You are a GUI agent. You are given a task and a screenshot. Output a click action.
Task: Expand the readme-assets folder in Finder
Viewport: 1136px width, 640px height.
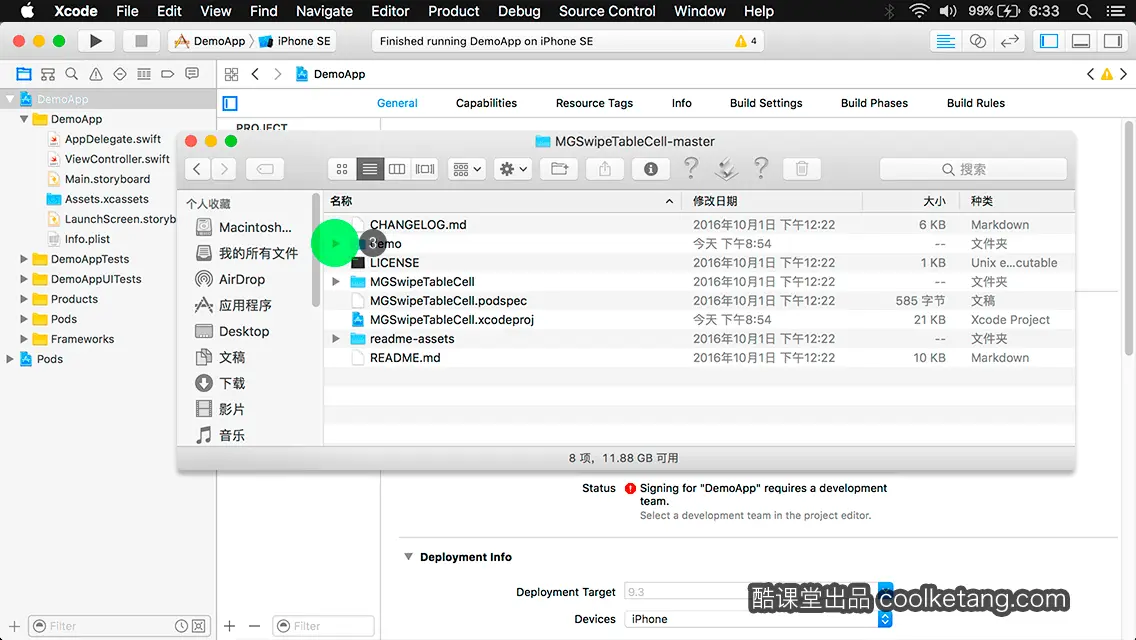tap(335, 338)
